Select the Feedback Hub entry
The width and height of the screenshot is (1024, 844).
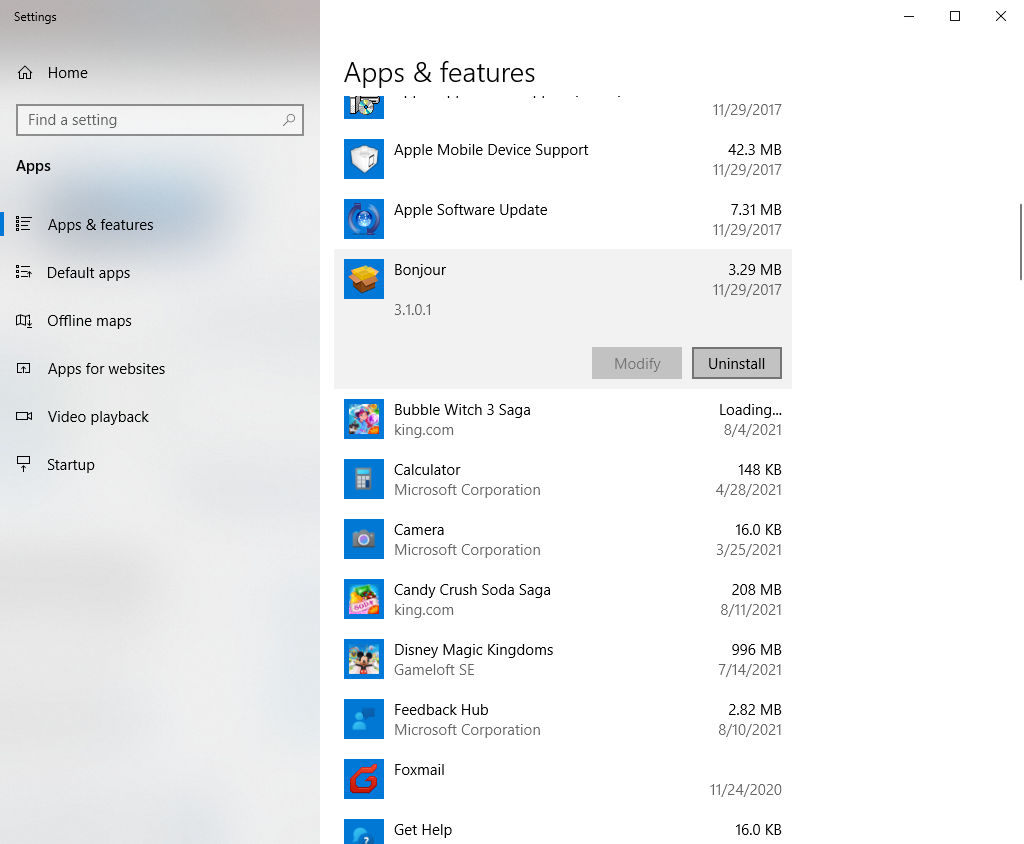[563, 720]
